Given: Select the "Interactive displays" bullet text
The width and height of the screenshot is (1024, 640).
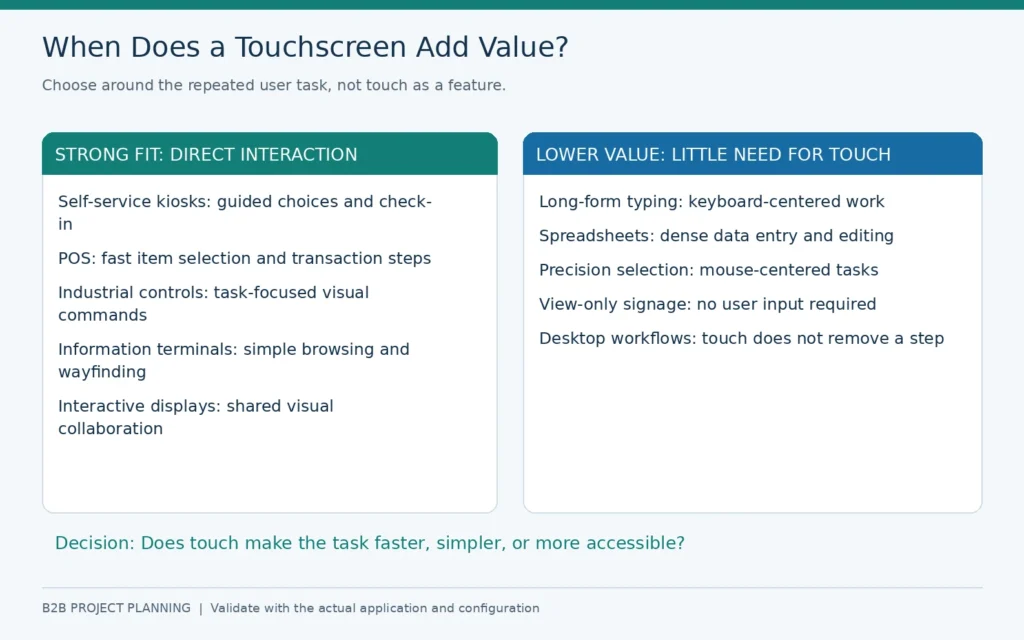Looking at the screenshot, I should tap(196, 417).
